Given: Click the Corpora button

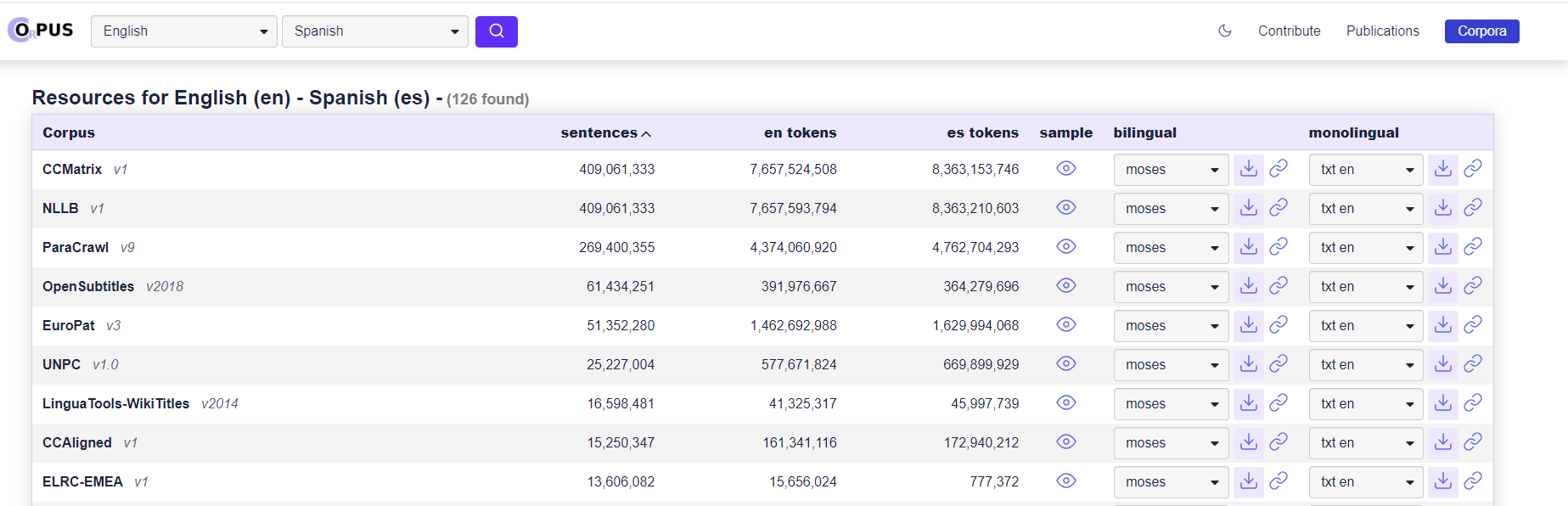Looking at the screenshot, I should (1481, 31).
